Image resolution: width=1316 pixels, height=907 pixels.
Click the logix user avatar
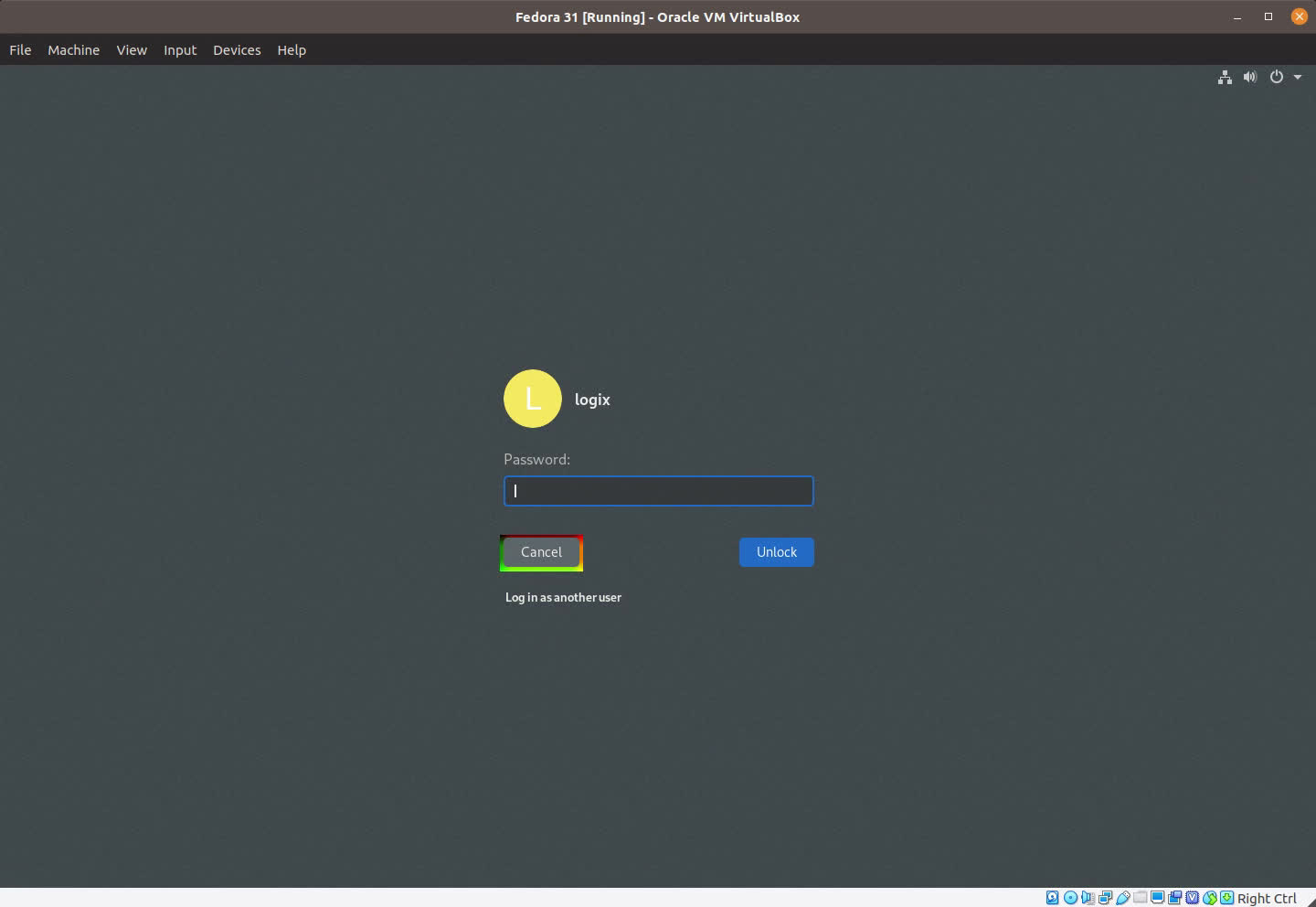point(533,399)
